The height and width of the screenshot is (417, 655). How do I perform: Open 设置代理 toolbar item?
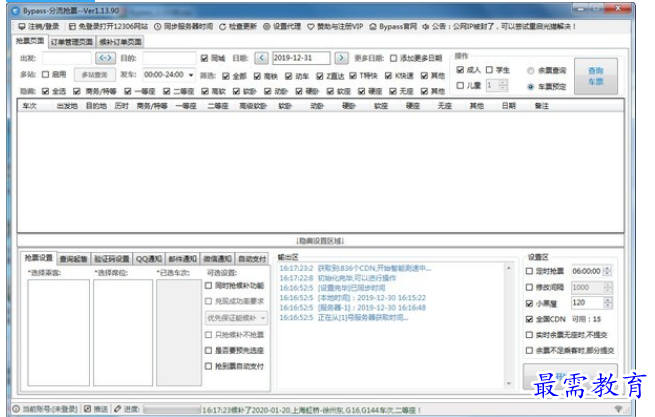(x=282, y=26)
